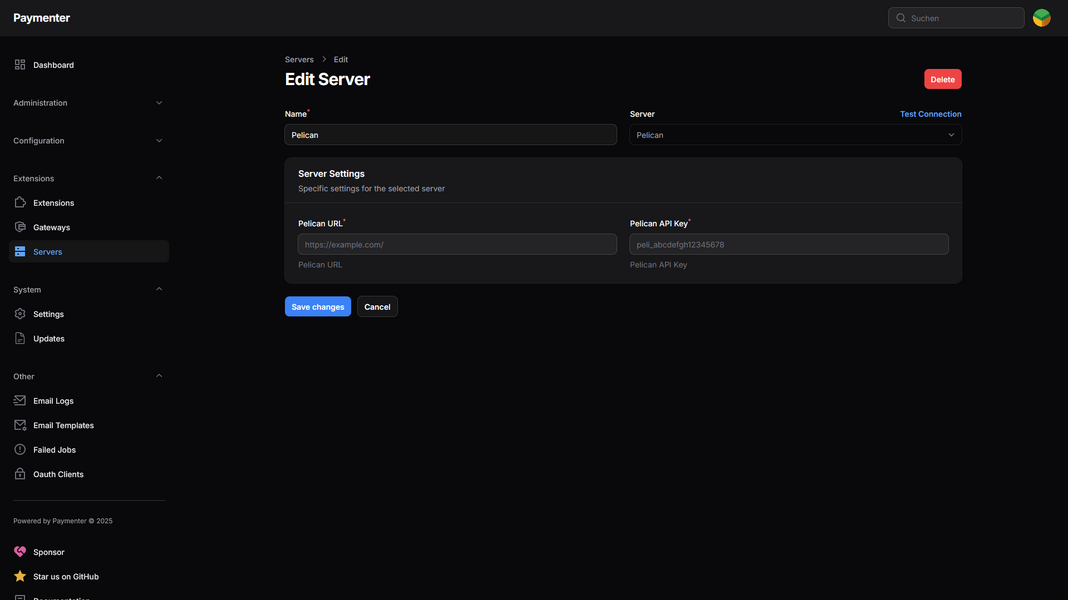This screenshot has width=1068, height=600.
Task: Click 'Powered by Paymenter © 2025' text
Action: pyautogui.click(x=63, y=521)
